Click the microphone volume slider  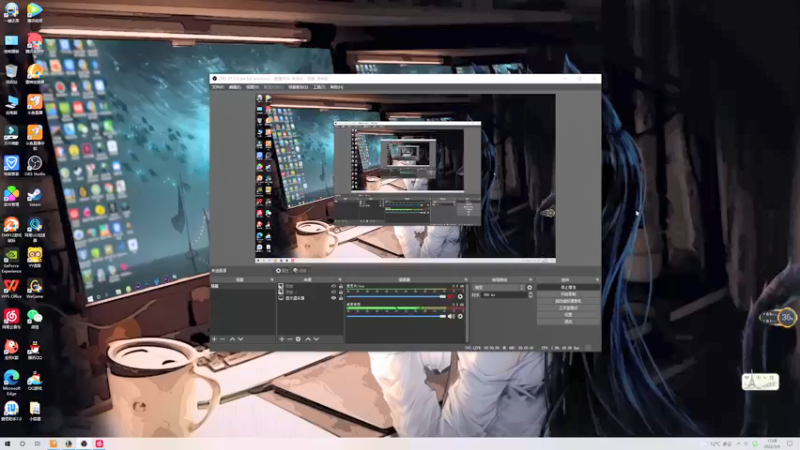(396, 296)
